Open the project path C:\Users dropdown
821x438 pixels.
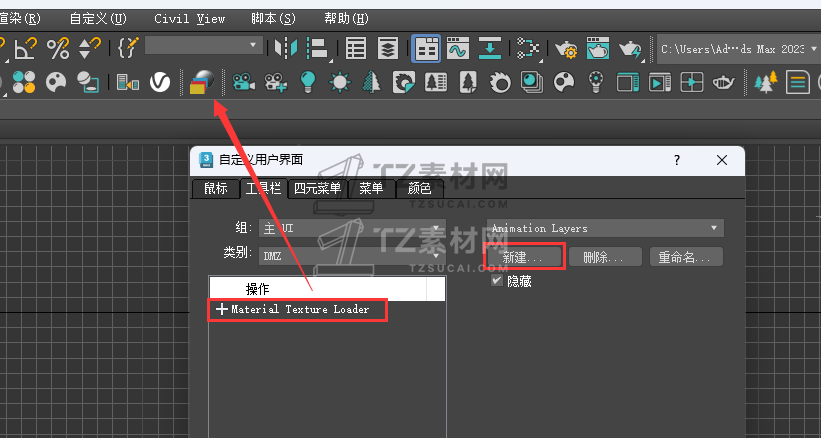(739, 49)
